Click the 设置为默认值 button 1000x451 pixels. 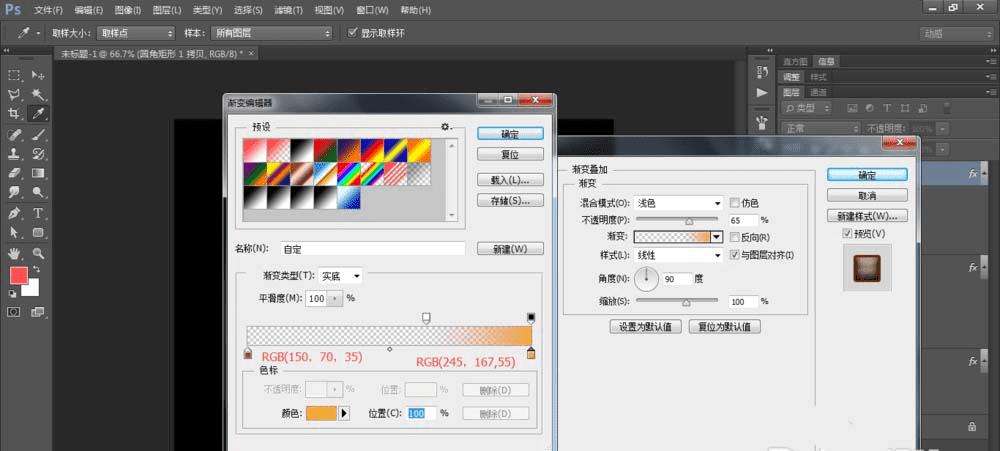click(646, 327)
